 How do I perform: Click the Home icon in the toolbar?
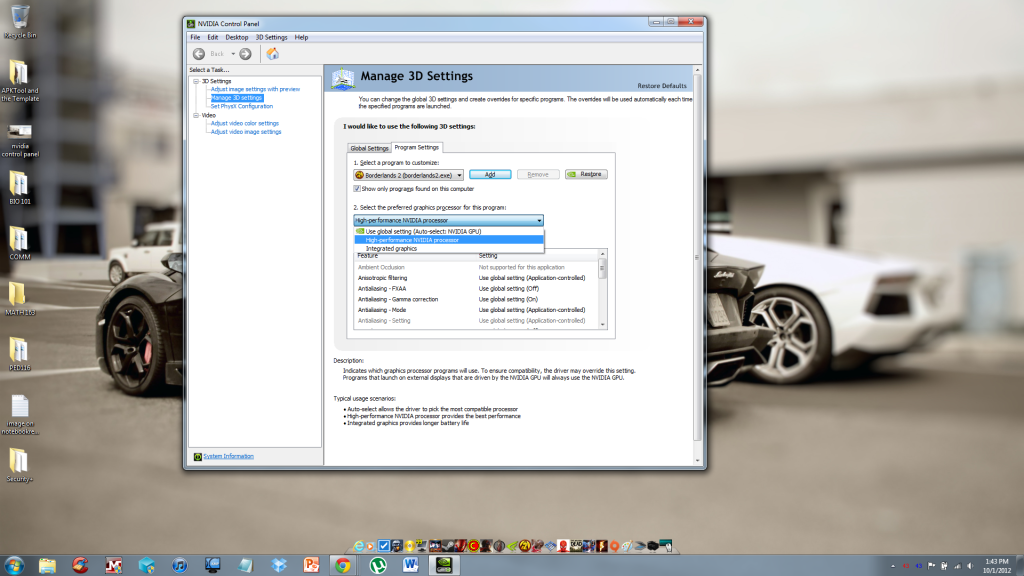pos(272,54)
